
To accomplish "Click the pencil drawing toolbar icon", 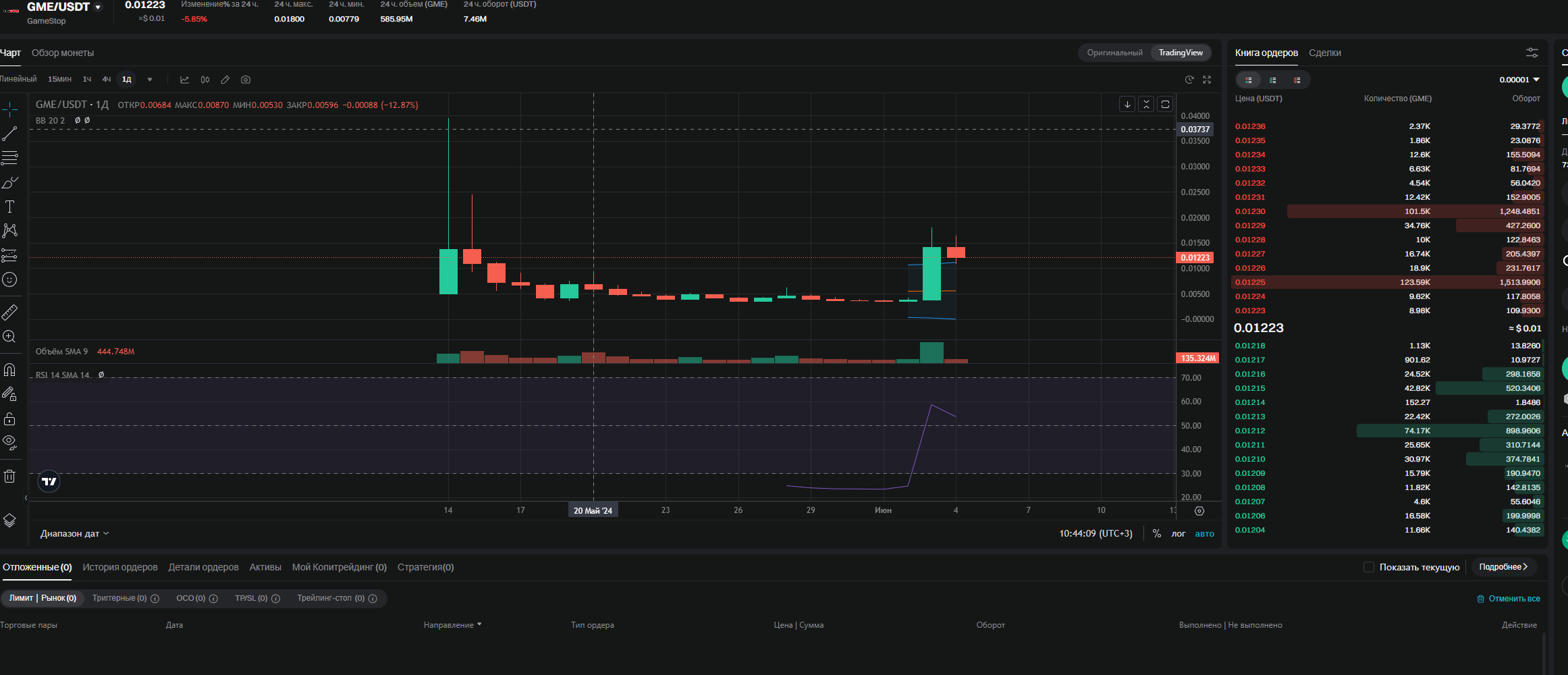I will point(225,80).
